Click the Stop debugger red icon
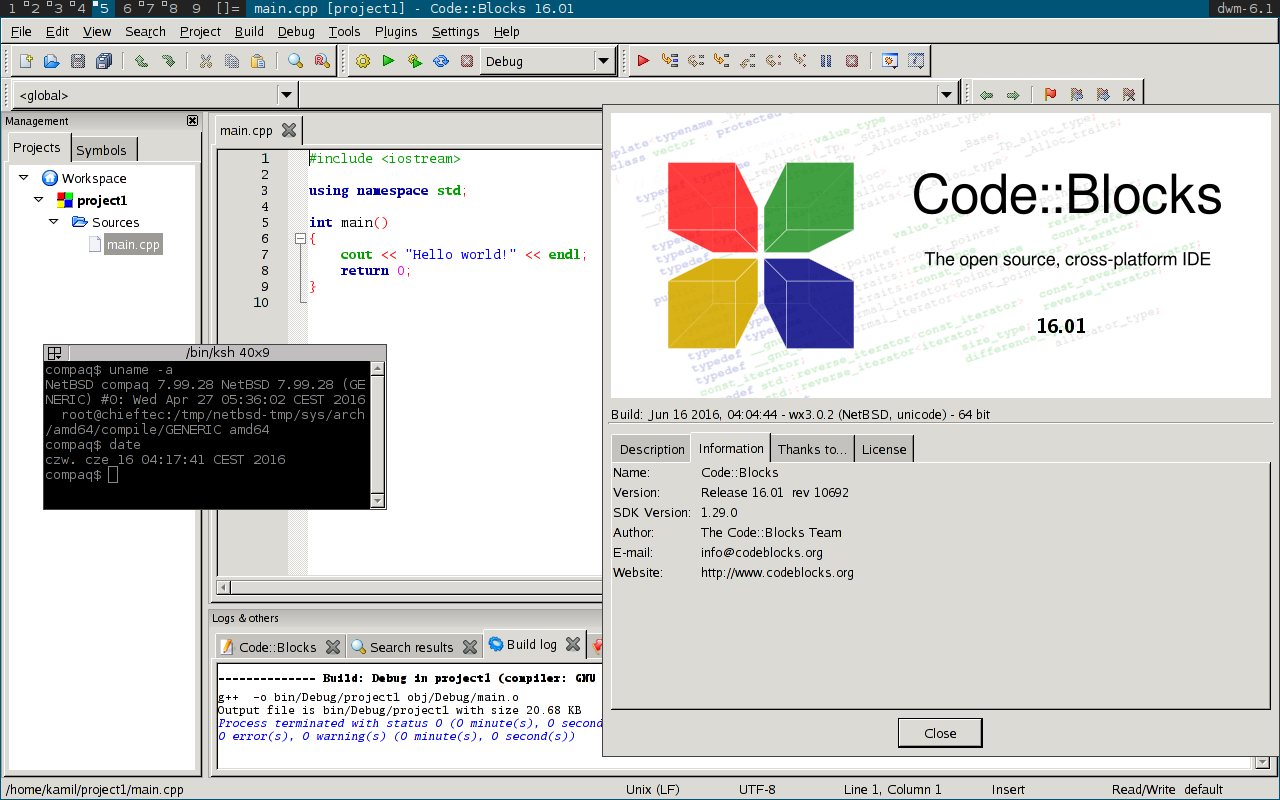 (x=852, y=61)
